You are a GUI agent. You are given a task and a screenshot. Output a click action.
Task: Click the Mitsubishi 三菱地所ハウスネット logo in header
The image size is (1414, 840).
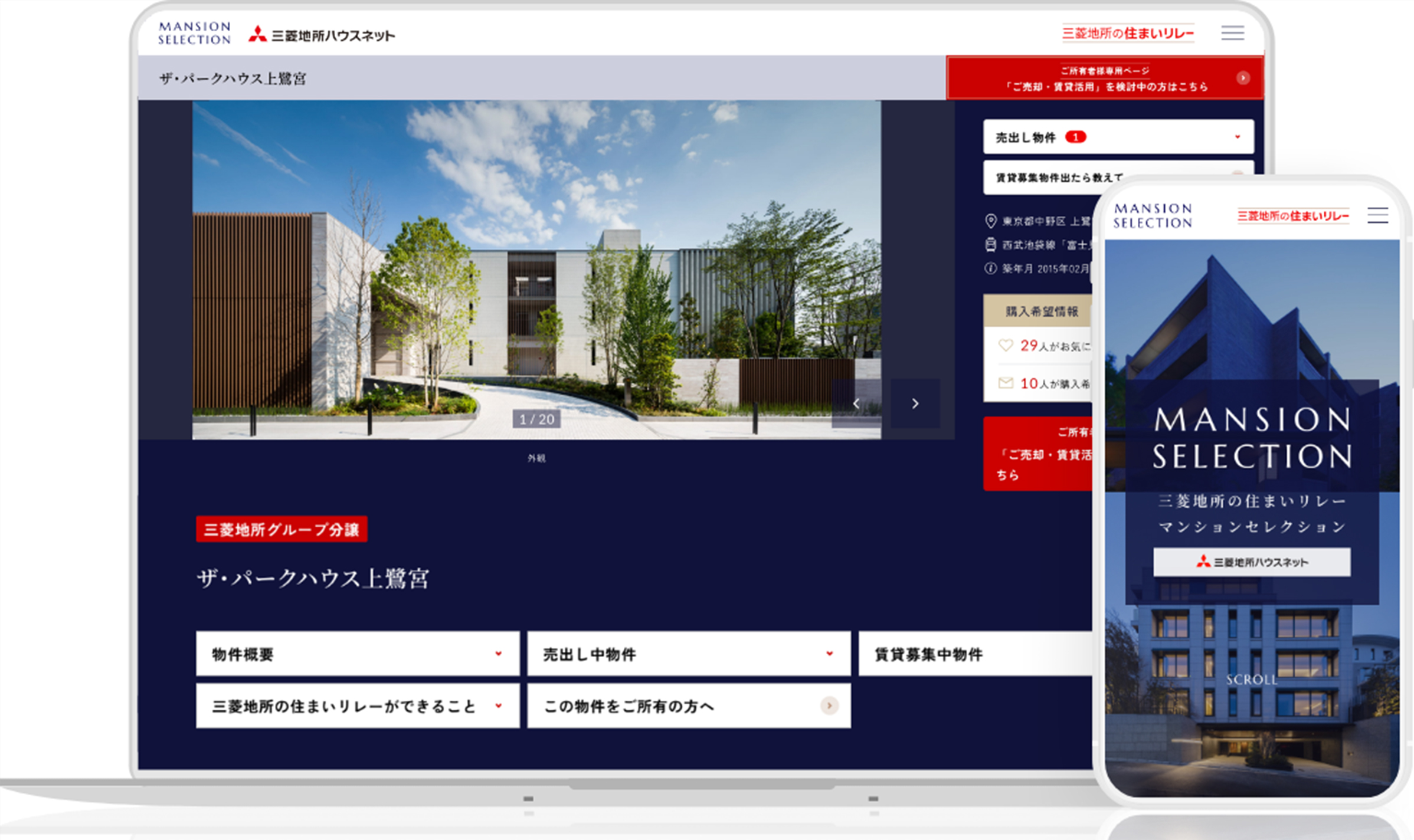pos(322,35)
